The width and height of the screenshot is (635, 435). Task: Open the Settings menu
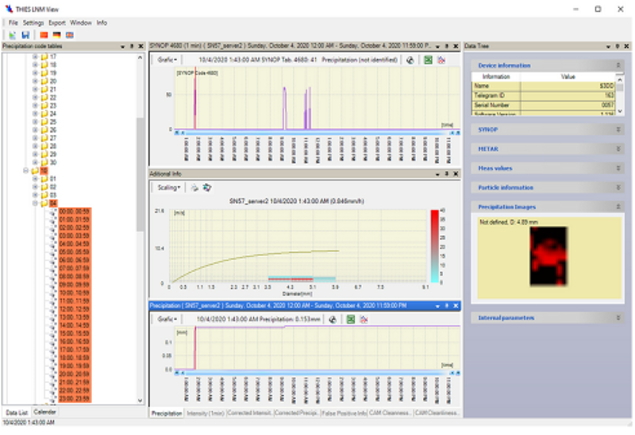[33, 23]
